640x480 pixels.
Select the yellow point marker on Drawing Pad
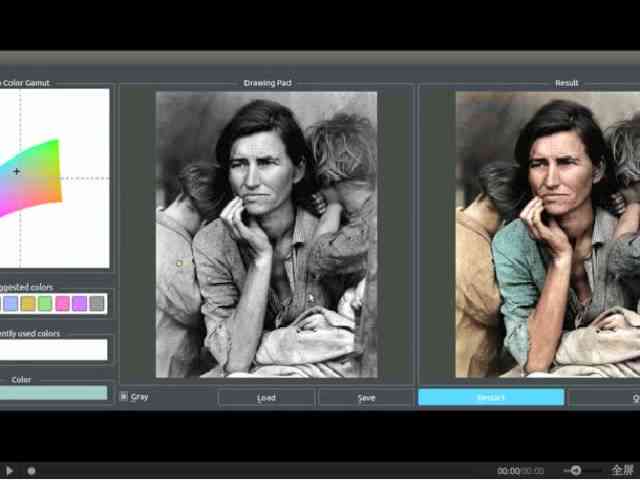[x=179, y=264]
